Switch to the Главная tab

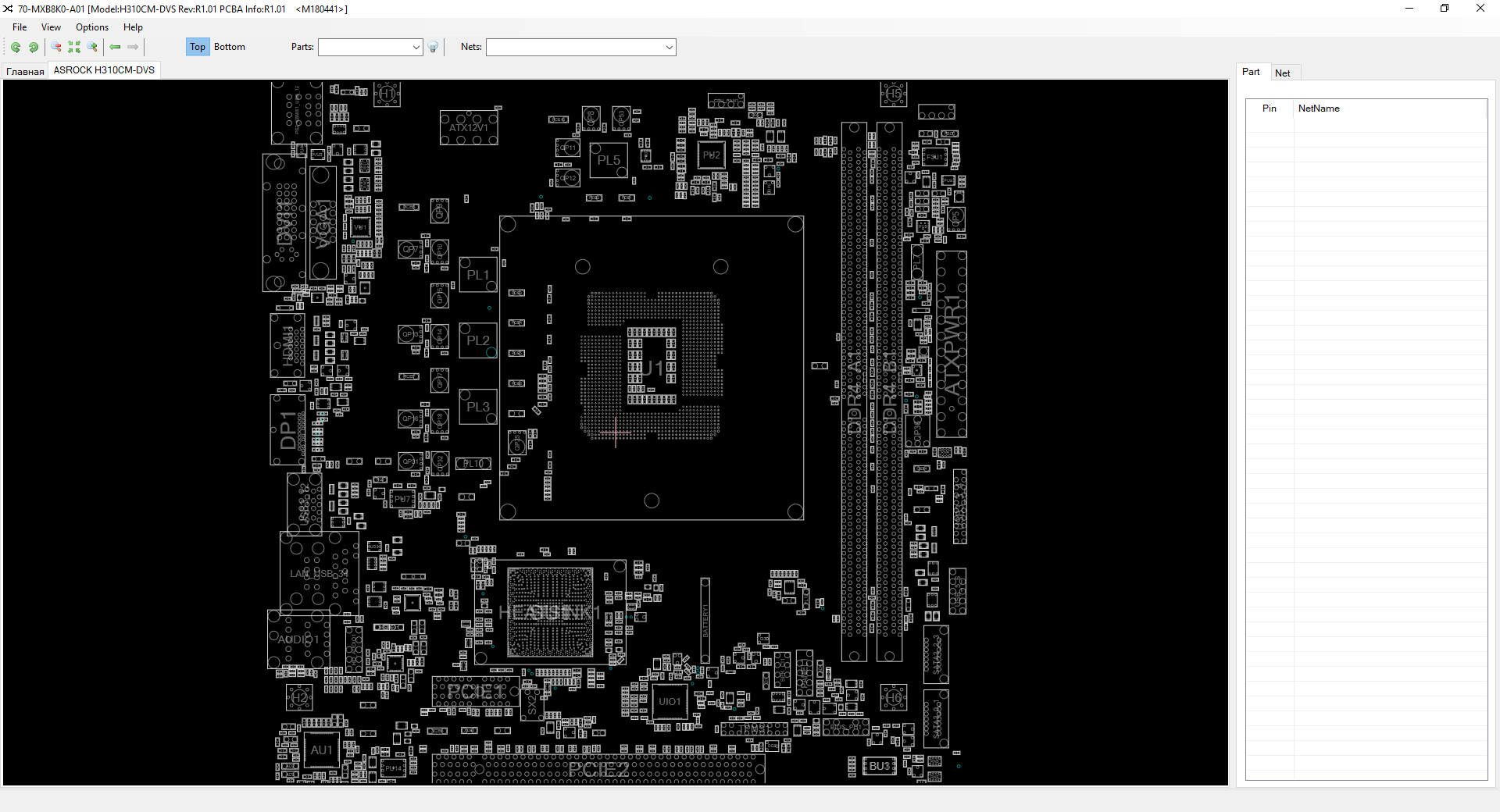(x=25, y=71)
